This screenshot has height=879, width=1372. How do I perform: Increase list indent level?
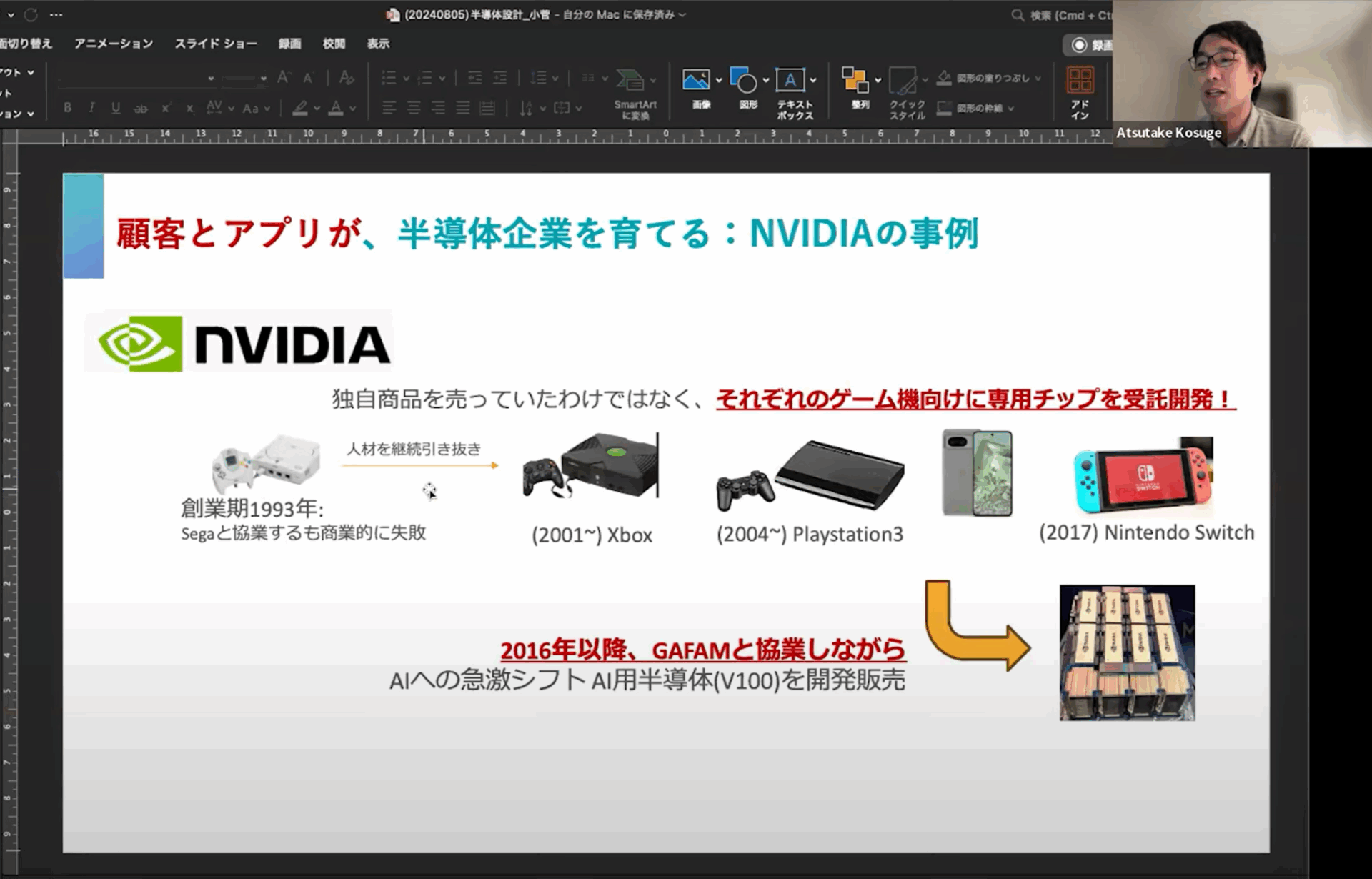coord(499,77)
